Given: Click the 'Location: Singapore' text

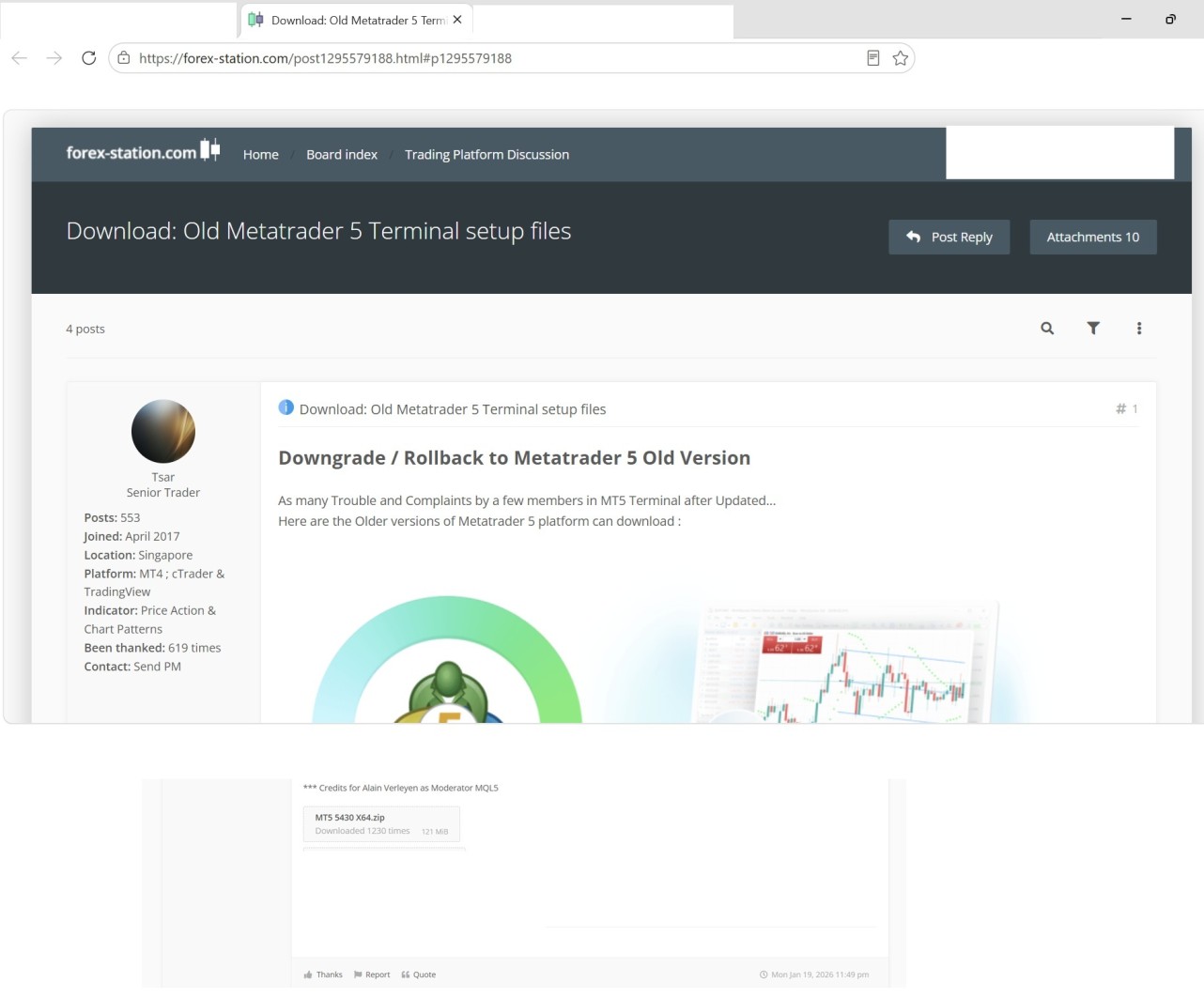Looking at the screenshot, I should tap(139, 555).
